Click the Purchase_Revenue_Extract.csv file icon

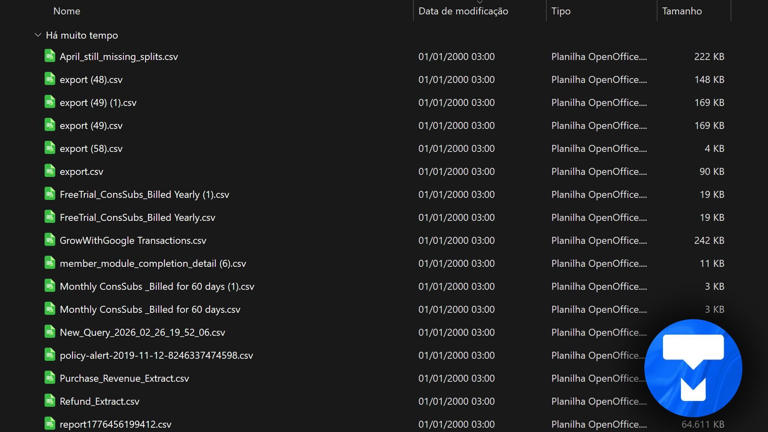pyautogui.click(x=50, y=379)
